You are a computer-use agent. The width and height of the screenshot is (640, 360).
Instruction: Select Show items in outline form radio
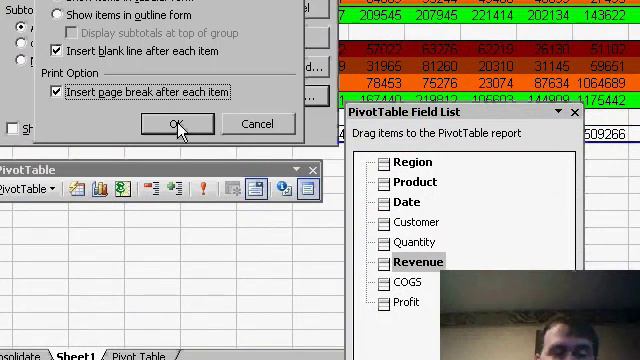[x=57, y=15]
